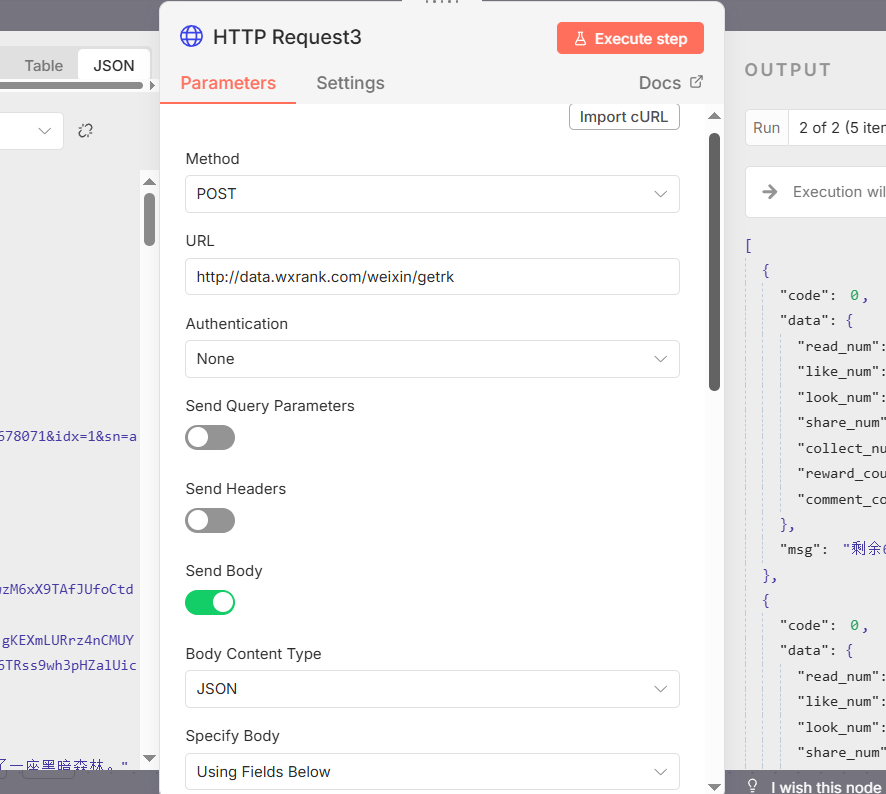Open the Specify Body dropdown

(432, 772)
